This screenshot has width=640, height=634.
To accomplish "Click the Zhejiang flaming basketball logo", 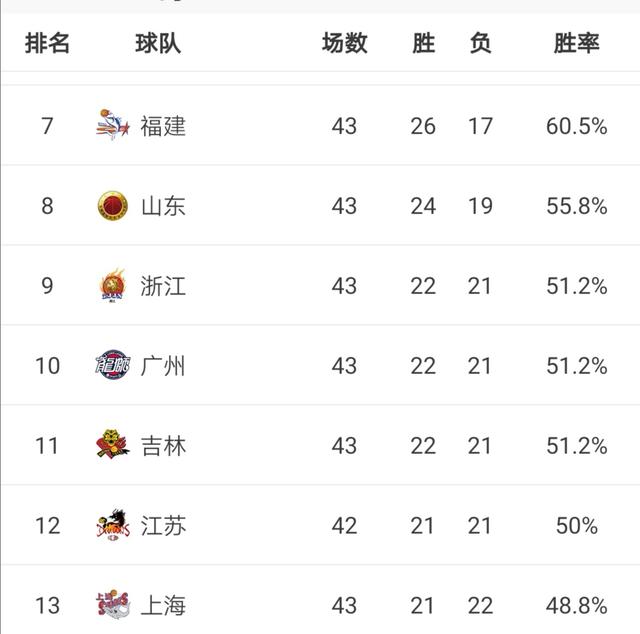I will tap(113, 285).
